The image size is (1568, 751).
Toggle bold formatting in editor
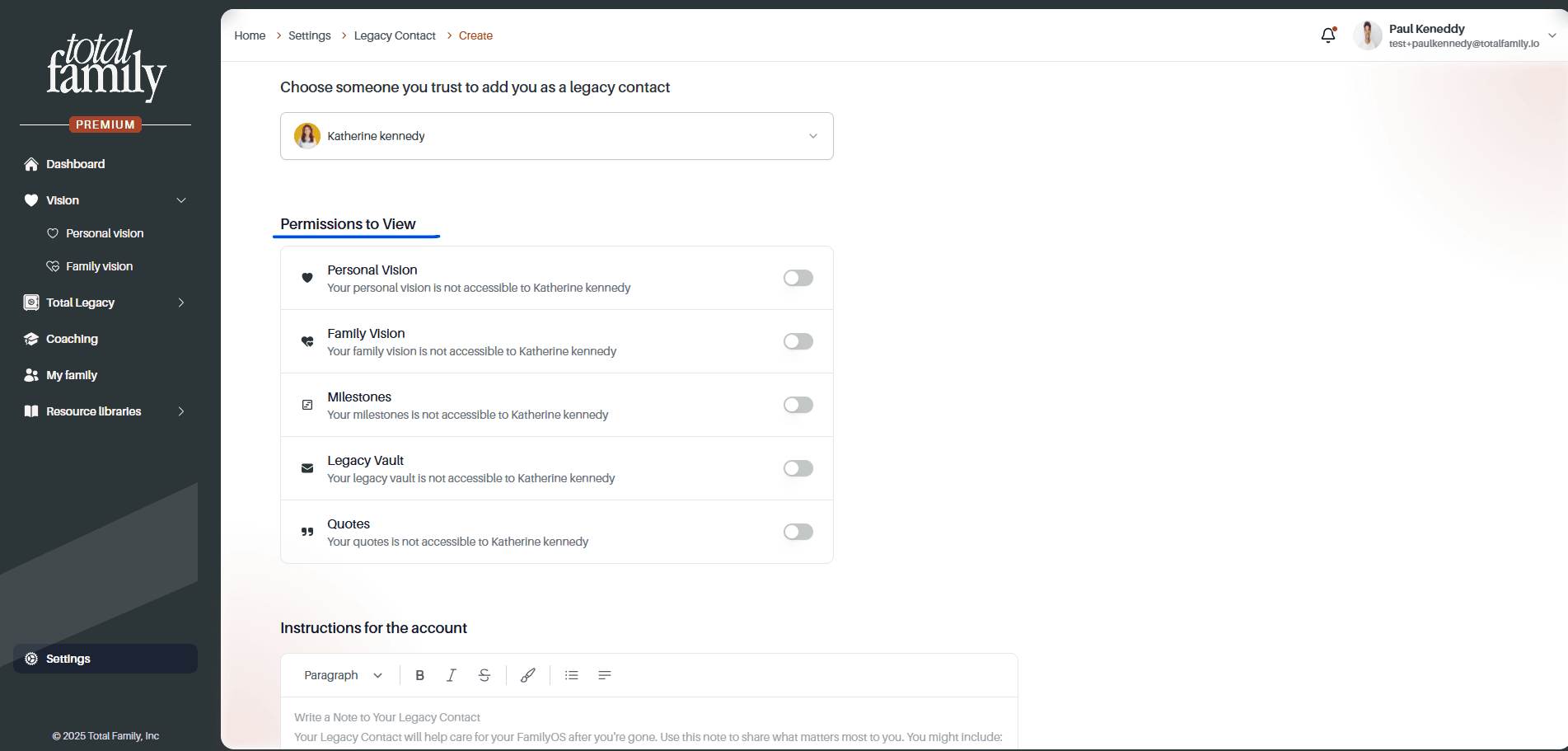(x=420, y=675)
